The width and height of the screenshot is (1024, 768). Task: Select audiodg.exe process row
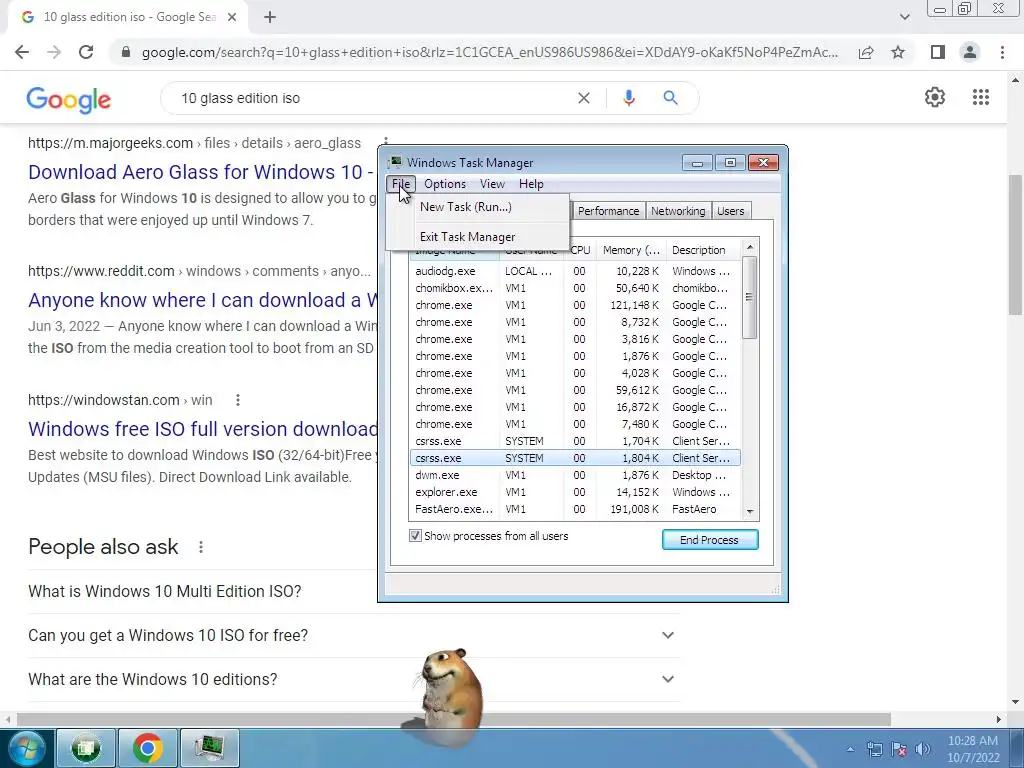pyautogui.click(x=575, y=271)
